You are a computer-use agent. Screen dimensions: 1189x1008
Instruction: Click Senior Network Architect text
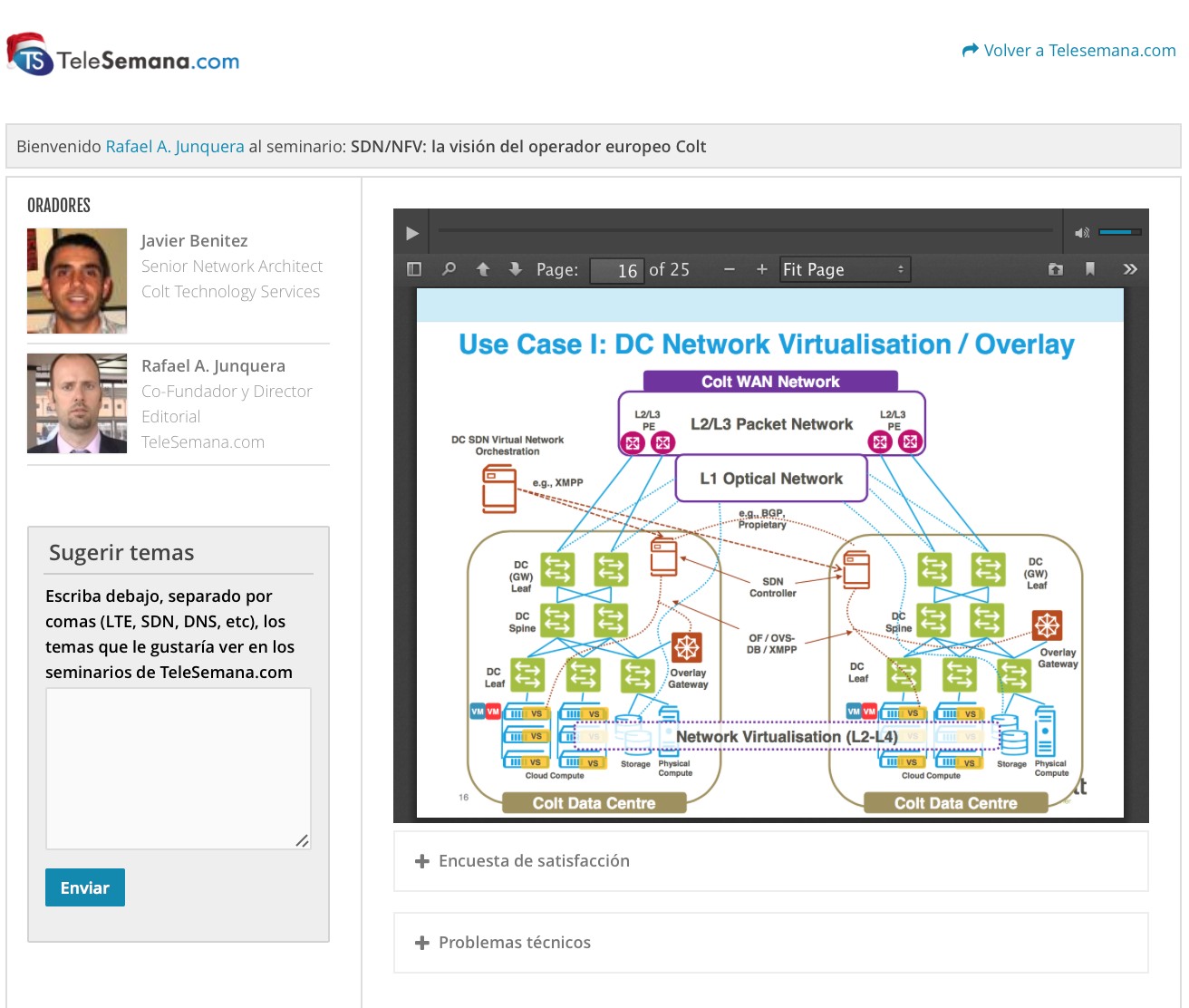(x=232, y=267)
